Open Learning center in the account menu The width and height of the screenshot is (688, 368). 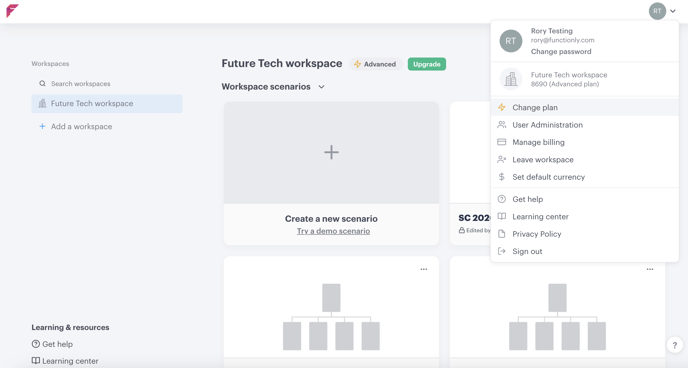[x=584, y=217]
